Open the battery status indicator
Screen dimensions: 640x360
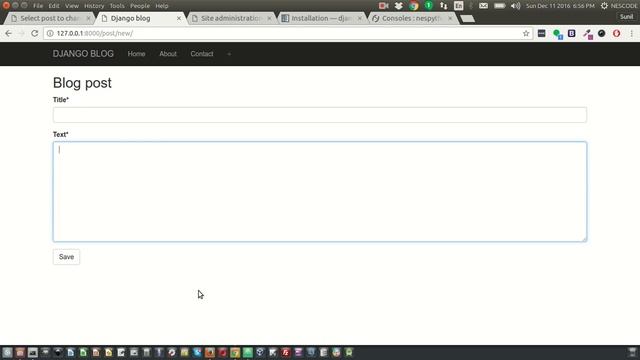(500, 6)
